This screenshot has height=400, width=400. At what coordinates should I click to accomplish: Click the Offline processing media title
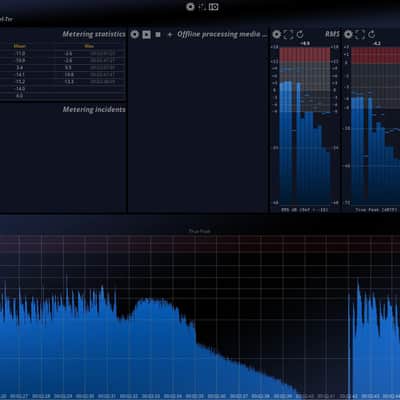click(x=222, y=34)
